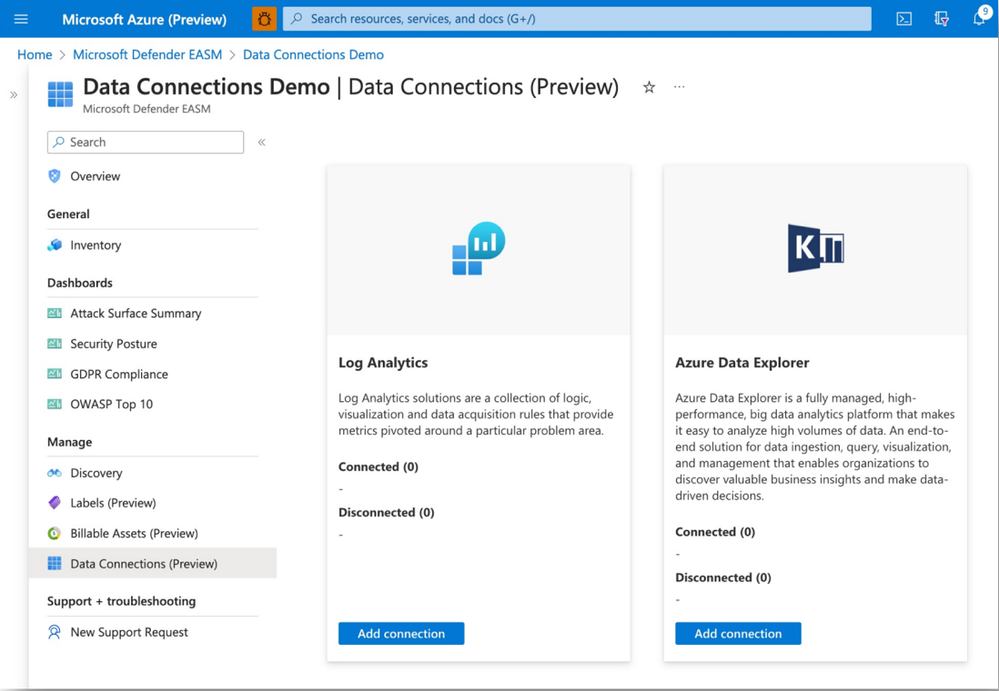Add an Azure Data Explorer connection
Image resolution: width=999 pixels, height=691 pixels.
(x=738, y=634)
